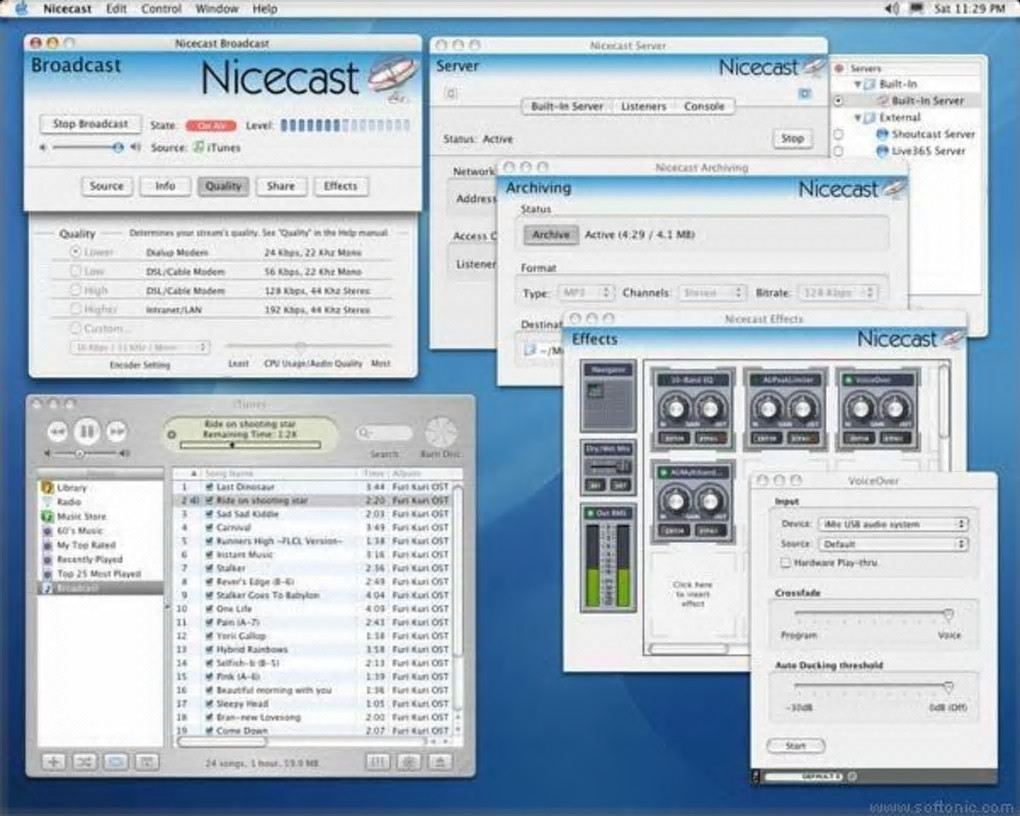Pause playback in iTunes
Viewport: 1020px width, 816px height.
click(87, 431)
